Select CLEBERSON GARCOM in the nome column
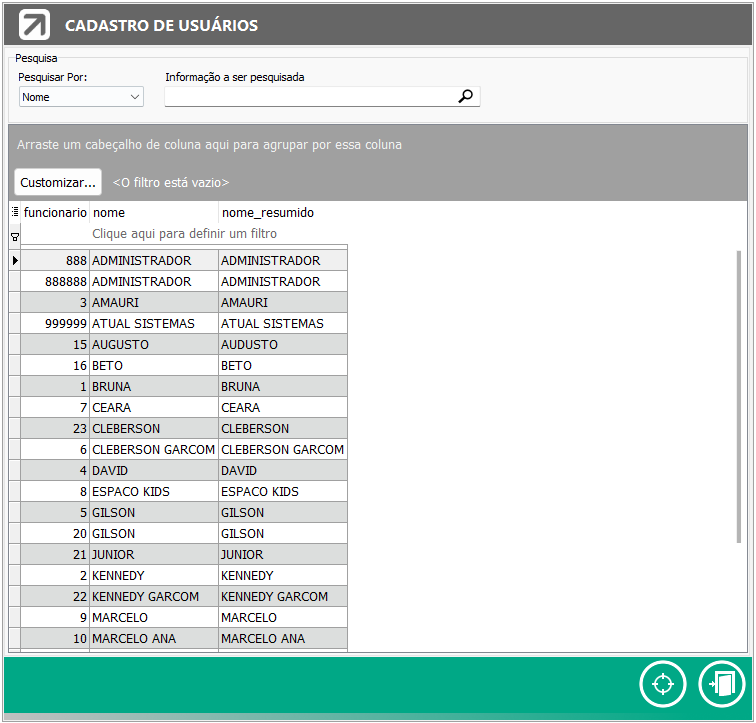 pos(154,449)
